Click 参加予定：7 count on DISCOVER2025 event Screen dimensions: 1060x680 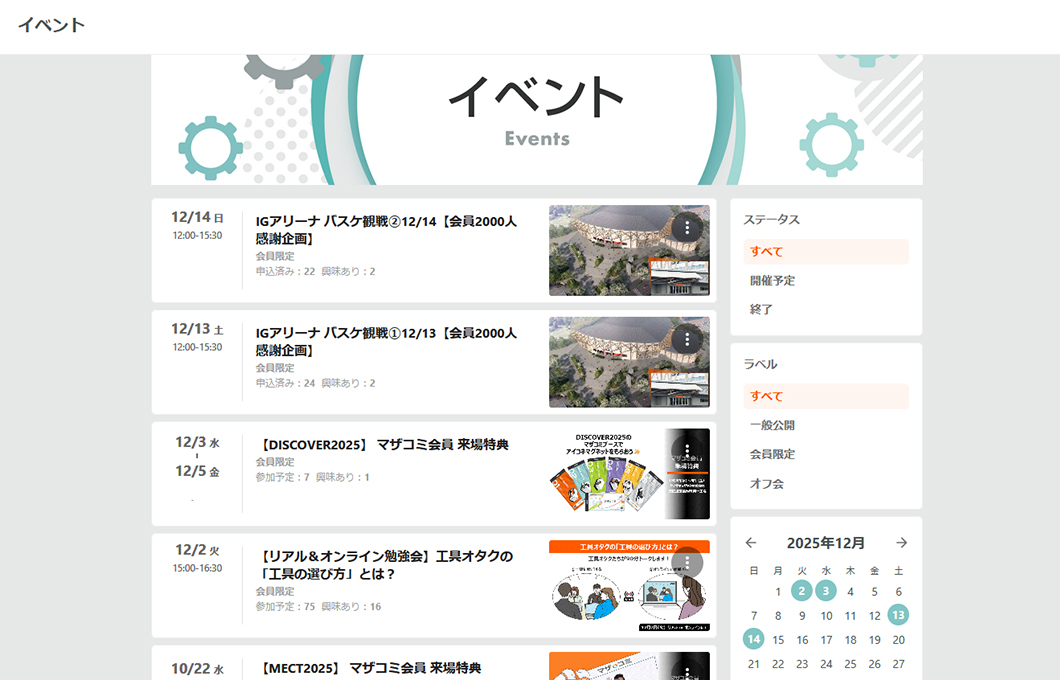283,477
